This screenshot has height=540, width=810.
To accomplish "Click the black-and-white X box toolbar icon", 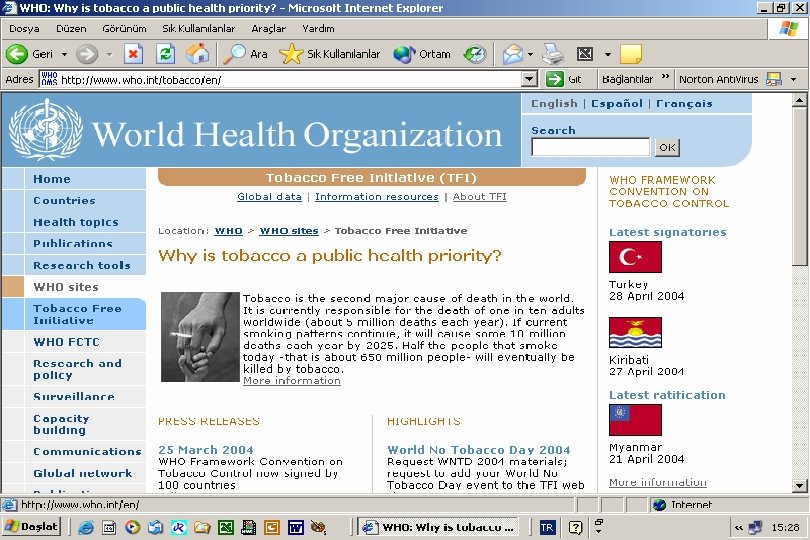I will 585,54.
